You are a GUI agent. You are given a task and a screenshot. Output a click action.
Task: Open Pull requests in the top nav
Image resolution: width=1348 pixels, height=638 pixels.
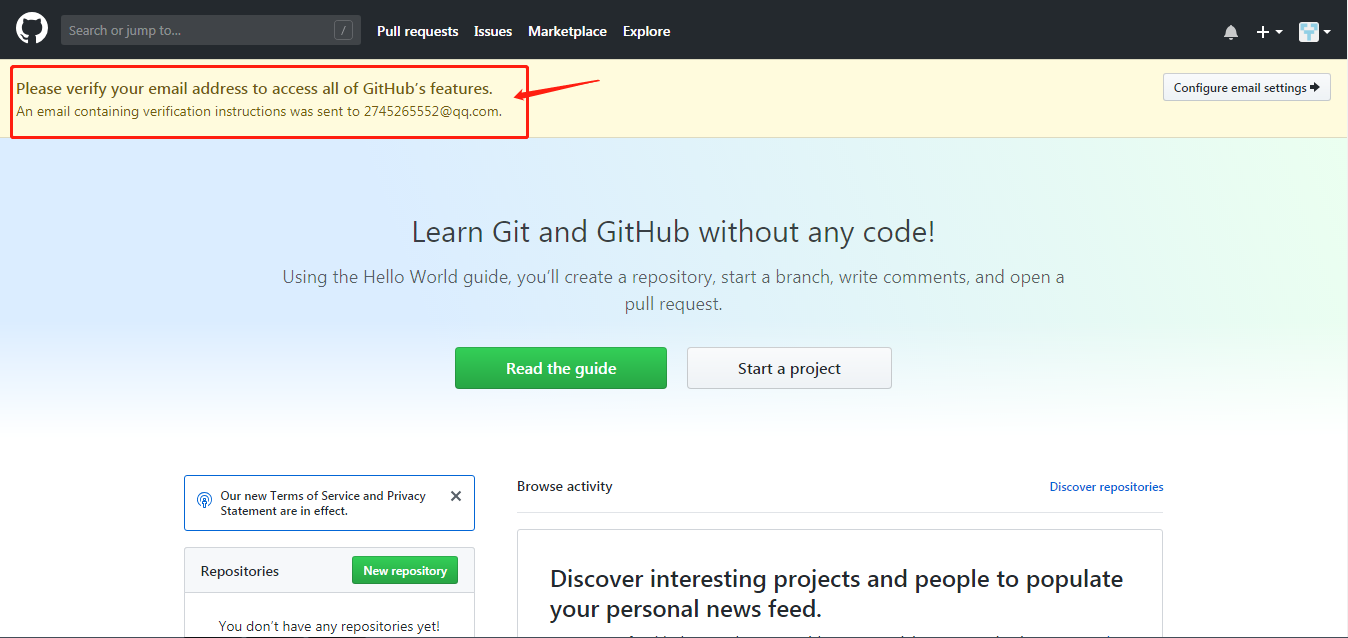coord(417,31)
